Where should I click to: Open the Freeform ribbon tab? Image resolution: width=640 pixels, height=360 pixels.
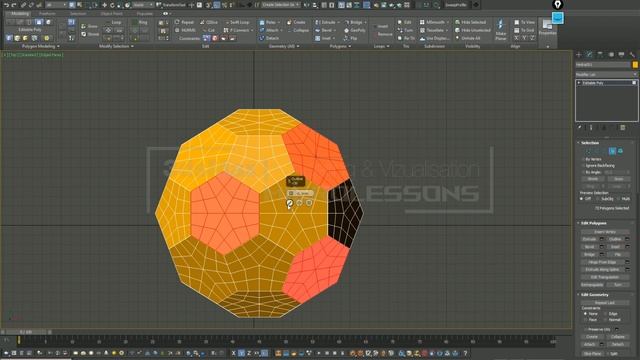[x=47, y=13]
